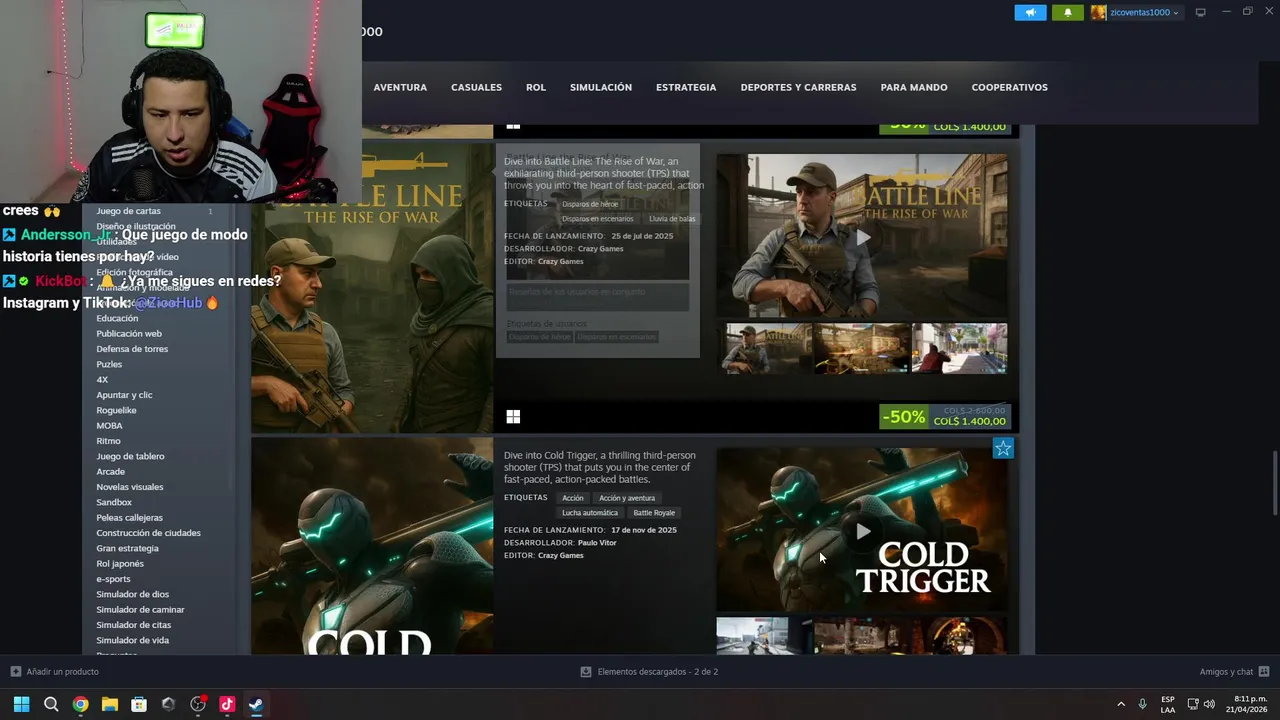
Task: Open Elementos descargados downloads status
Action: [x=649, y=672]
